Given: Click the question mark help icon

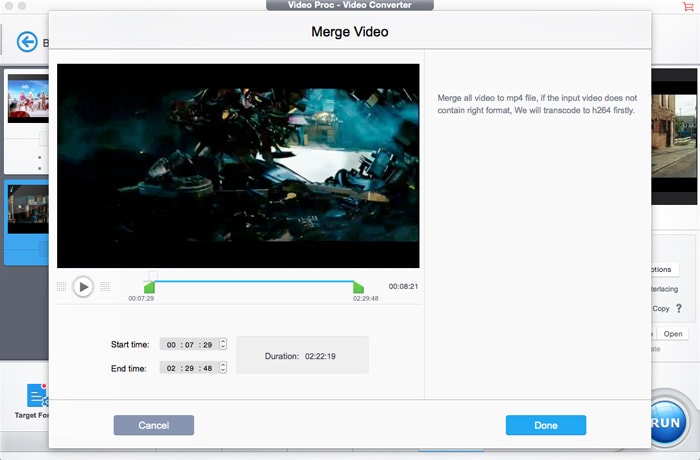Looking at the screenshot, I should click(679, 308).
